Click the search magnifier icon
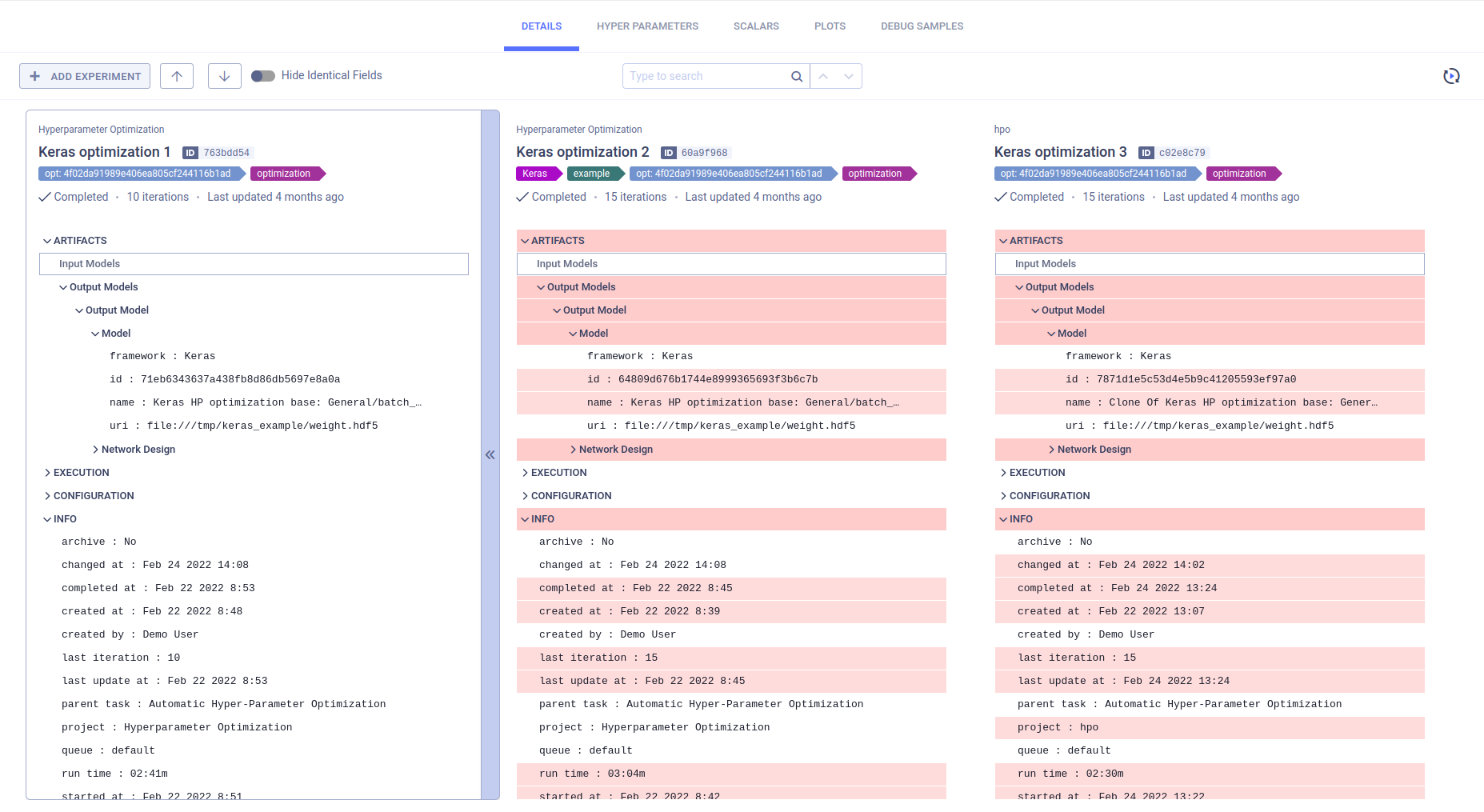Image resolution: width=1484 pixels, height=812 pixels. tap(796, 76)
